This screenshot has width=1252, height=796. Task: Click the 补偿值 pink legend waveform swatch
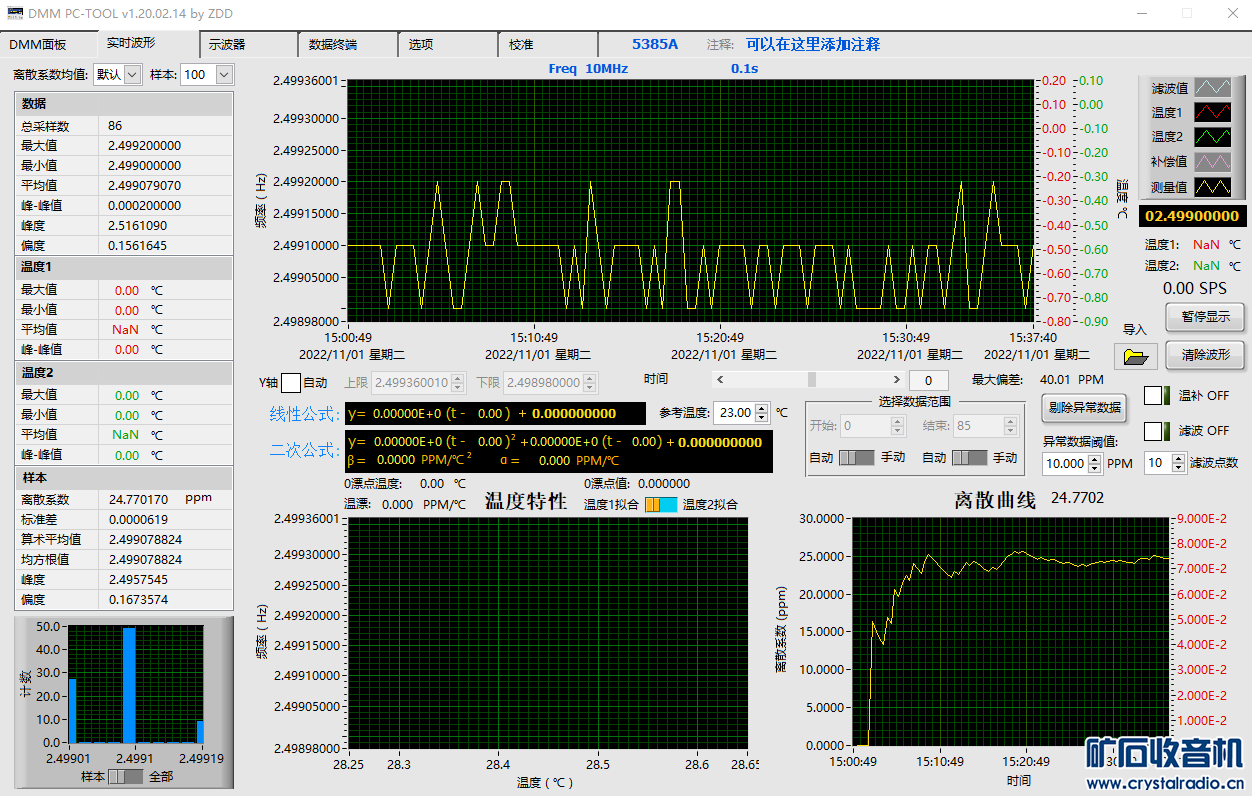1215,161
